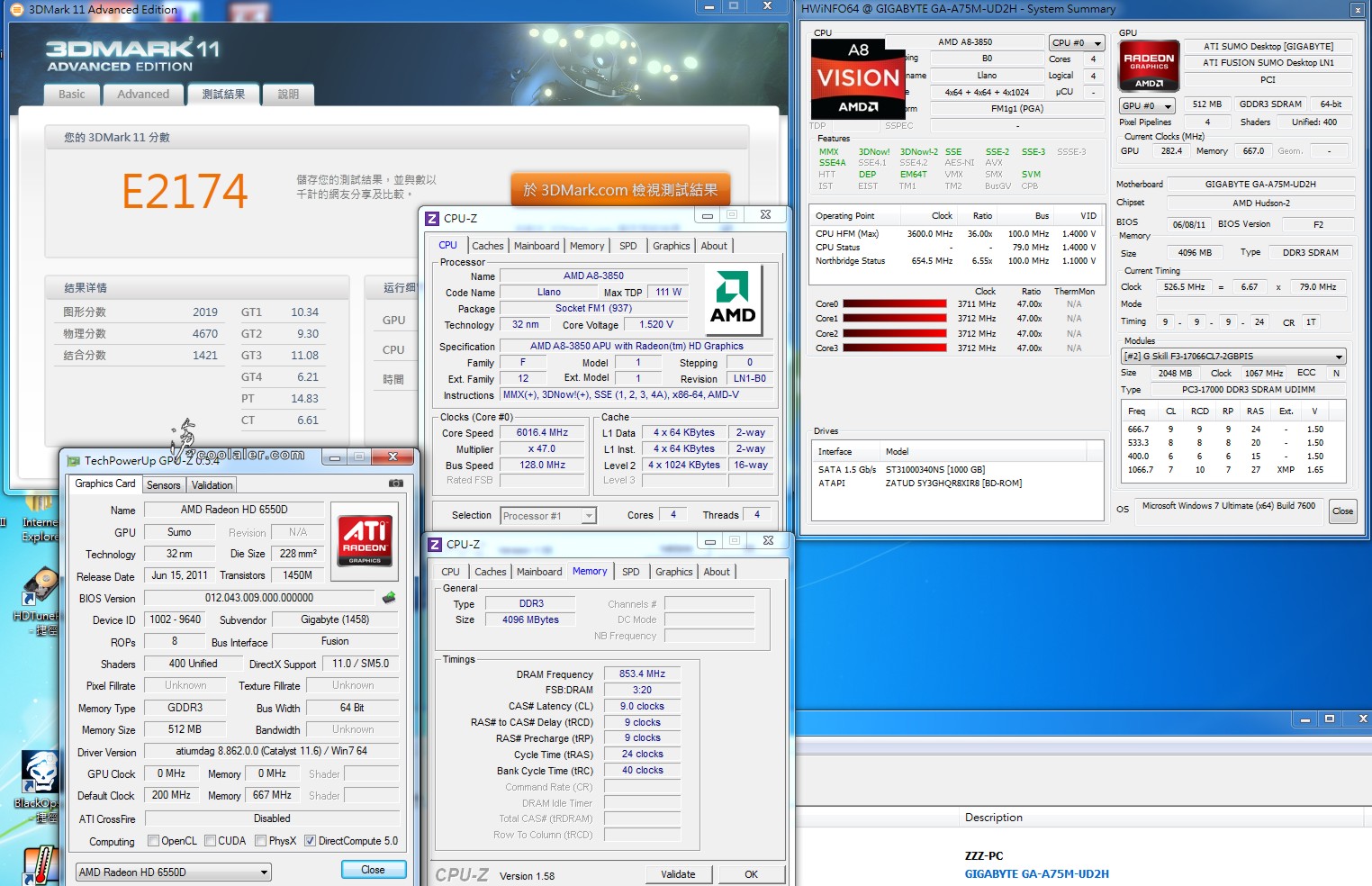Click the E2174 score in 3DMark 11

click(x=184, y=192)
